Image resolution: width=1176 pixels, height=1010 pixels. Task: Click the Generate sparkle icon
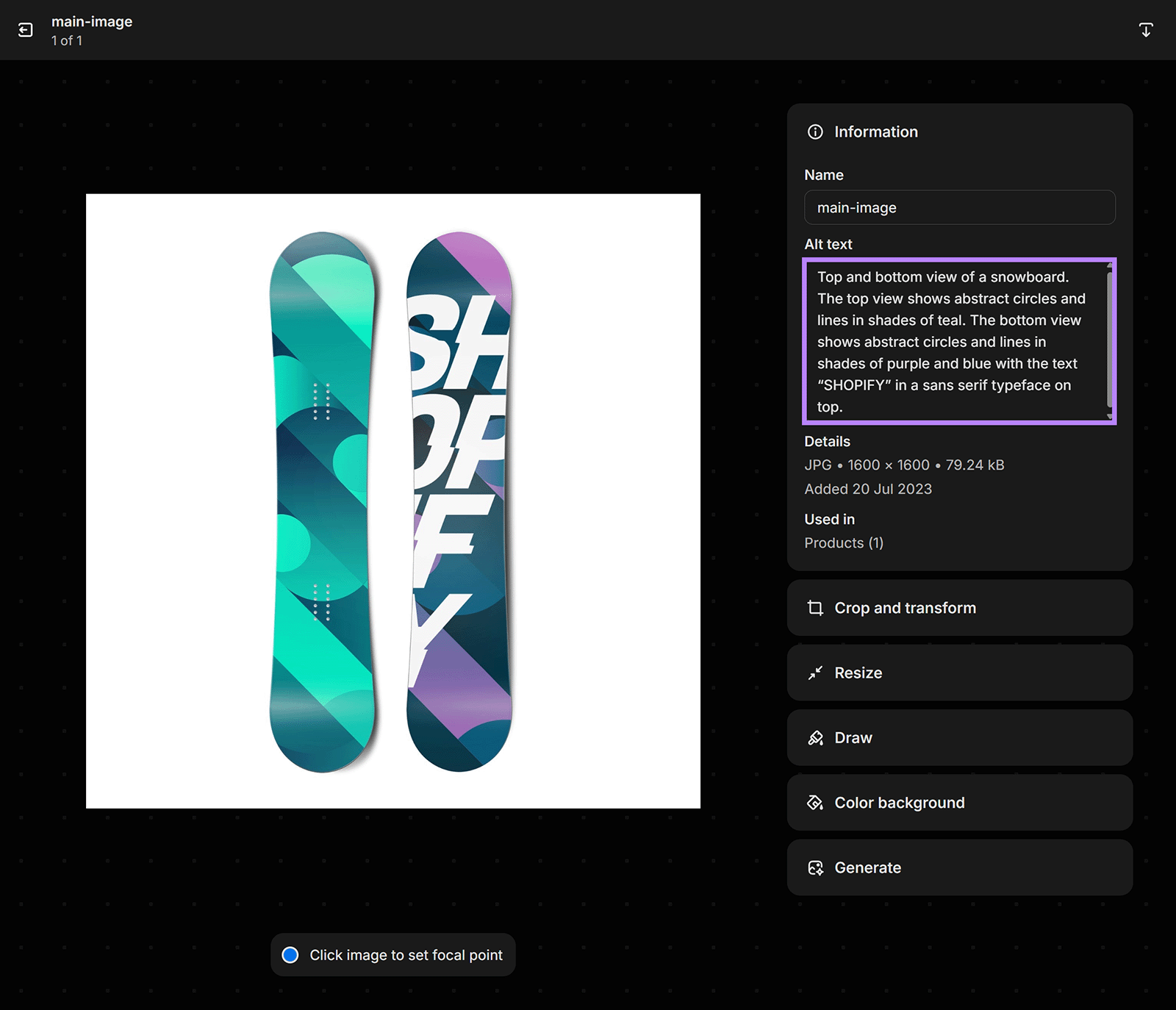[x=816, y=867]
